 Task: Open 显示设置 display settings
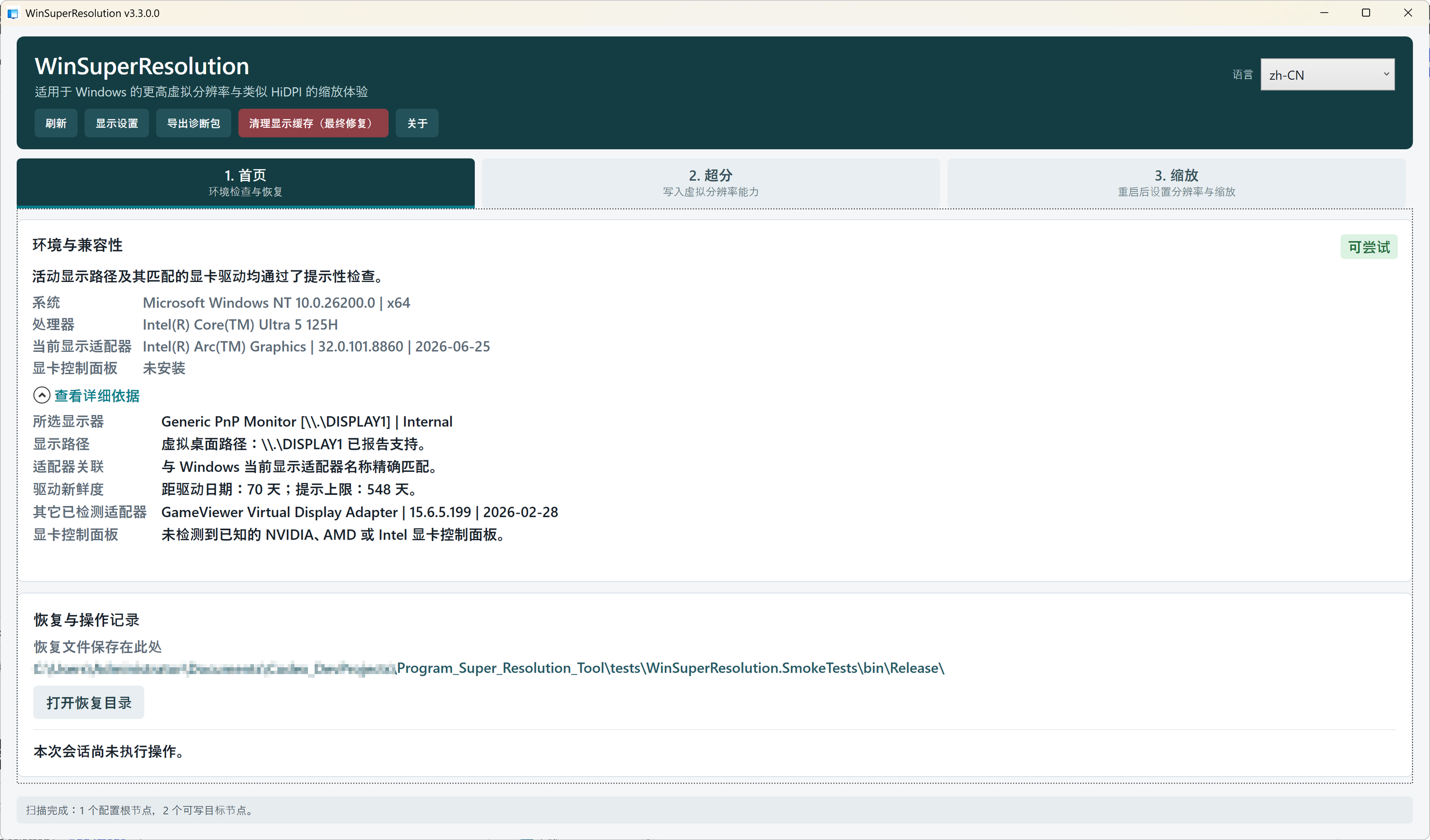coord(116,123)
